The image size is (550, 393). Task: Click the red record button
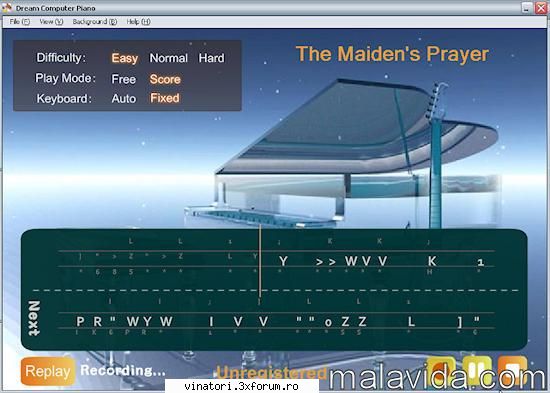click(x=441, y=371)
